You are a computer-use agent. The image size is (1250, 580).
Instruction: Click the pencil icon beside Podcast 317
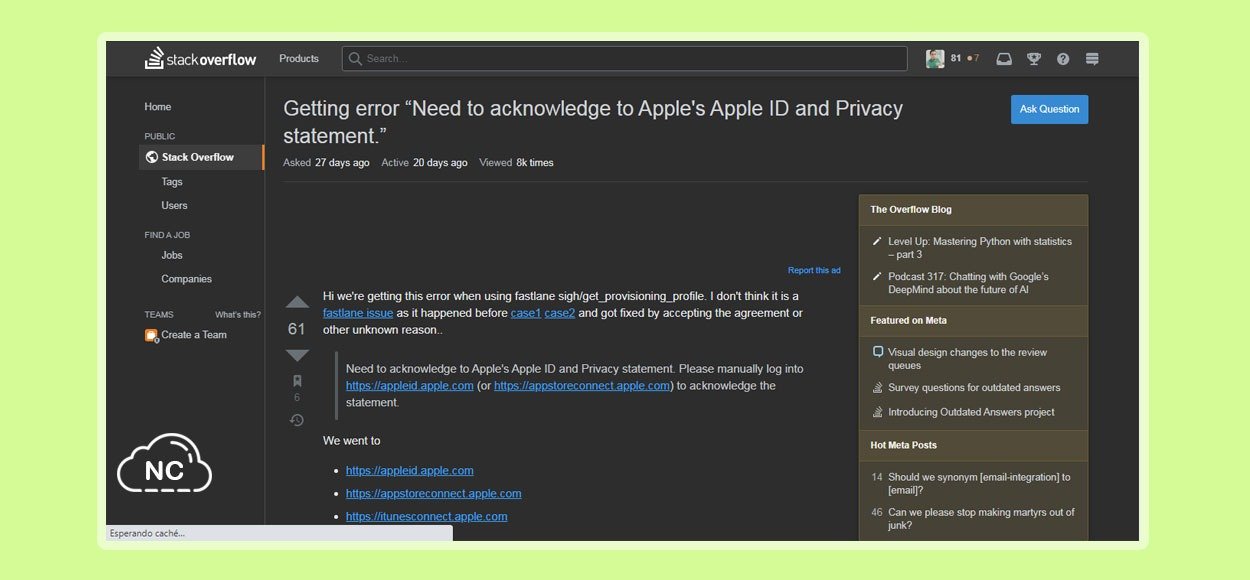point(877,276)
